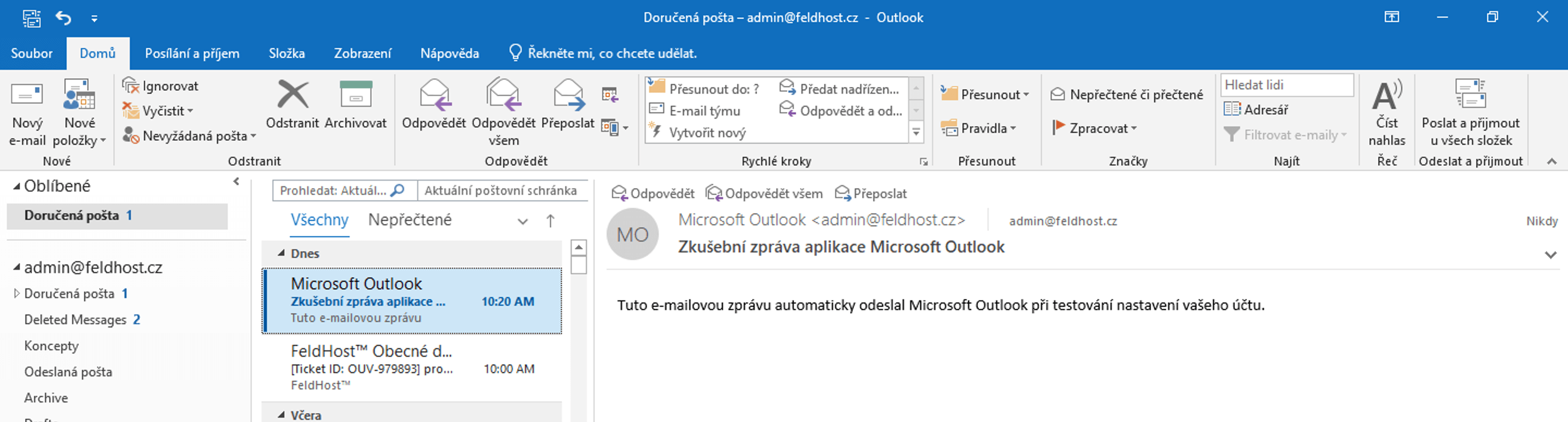Show only Nepřečtené messages
The height and width of the screenshot is (422, 1568).
pos(409,220)
